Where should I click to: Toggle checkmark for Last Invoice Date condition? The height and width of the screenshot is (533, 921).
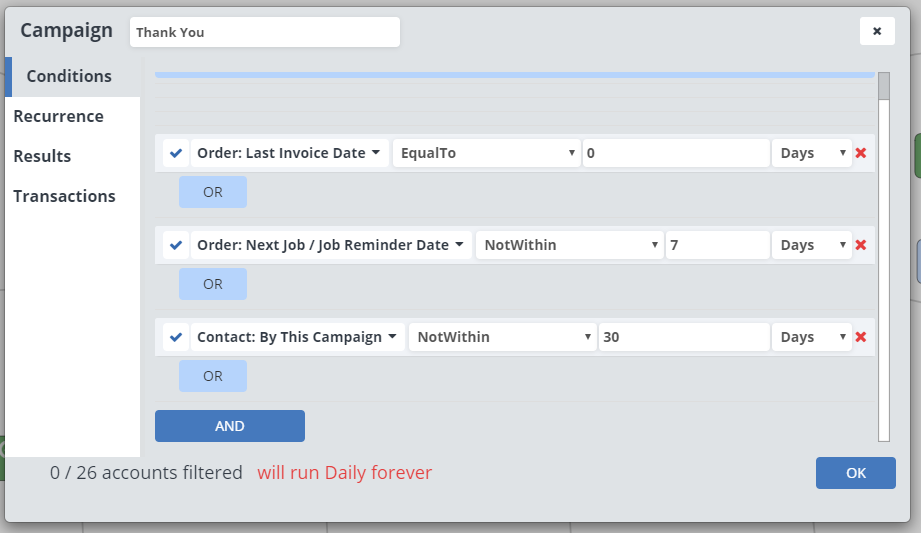click(176, 153)
